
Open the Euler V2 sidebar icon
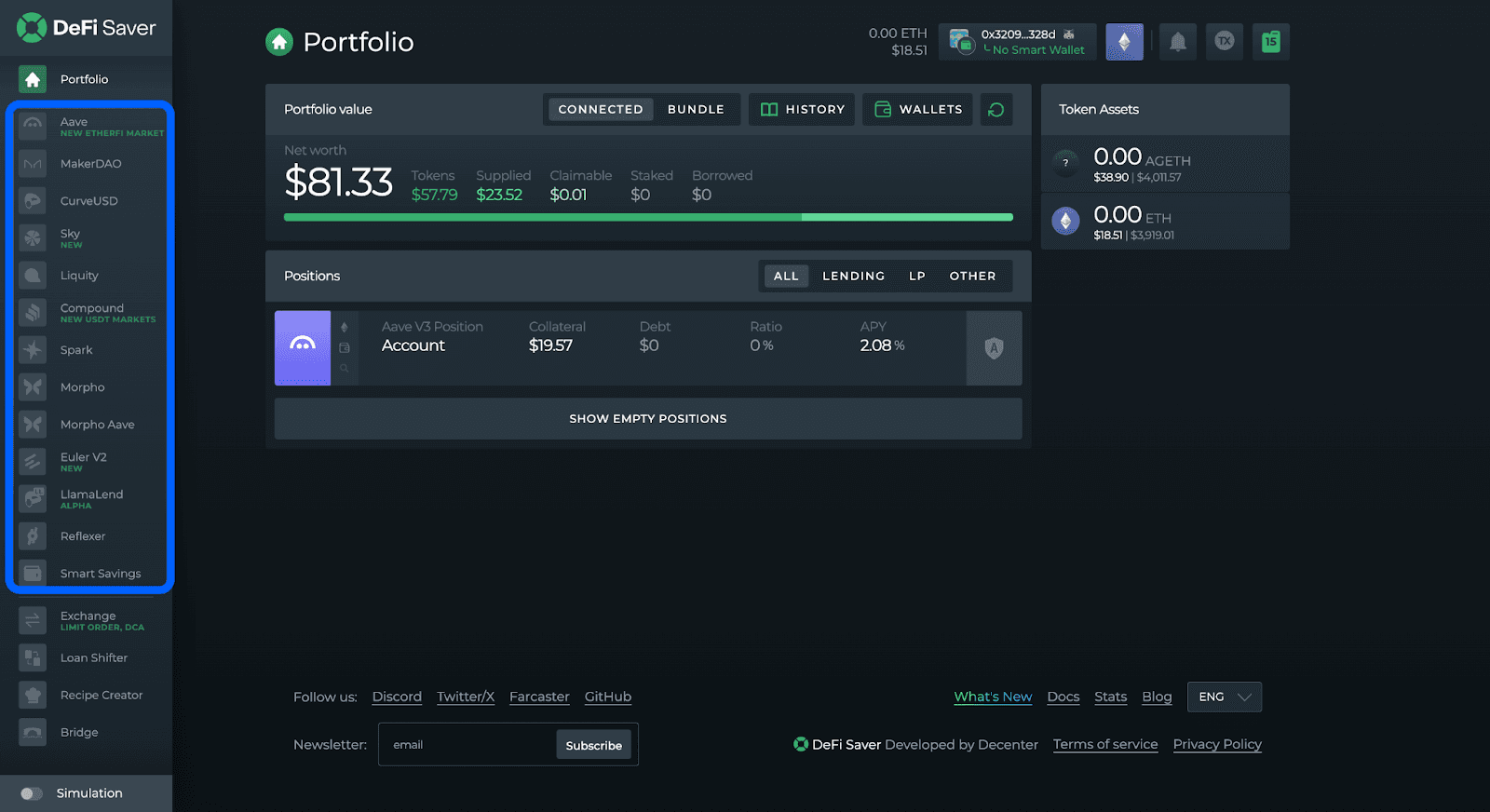pyautogui.click(x=33, y=462)
